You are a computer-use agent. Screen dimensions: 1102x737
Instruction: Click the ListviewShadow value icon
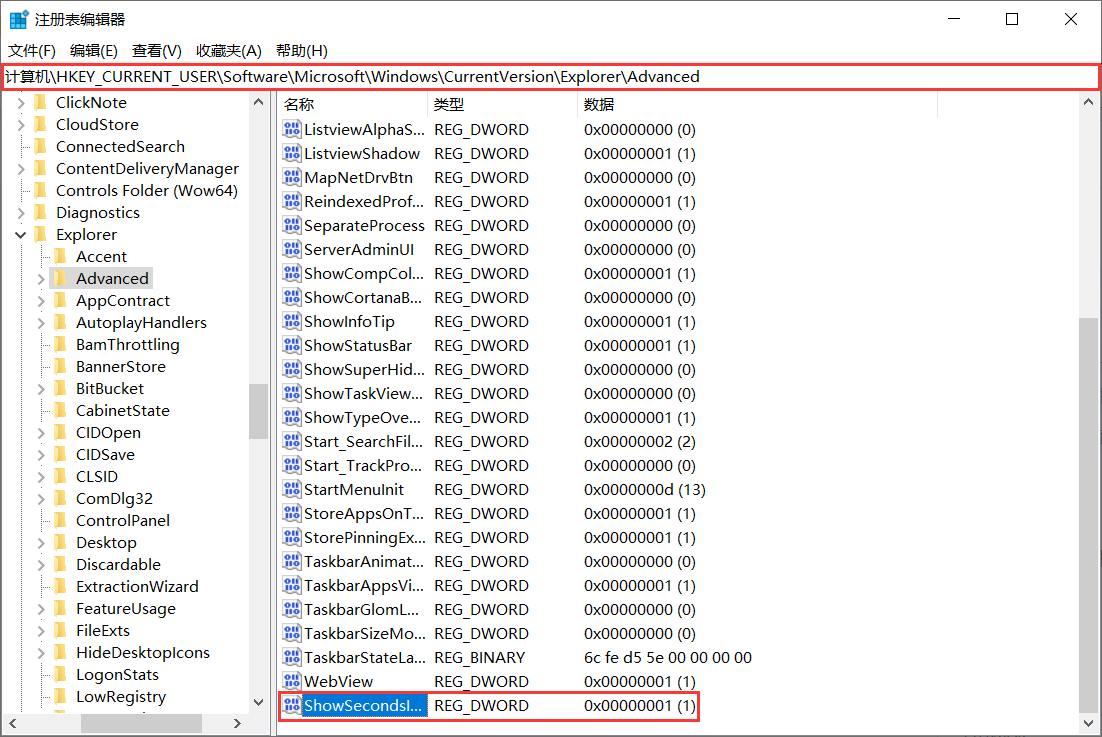click(x=292, y=153)
